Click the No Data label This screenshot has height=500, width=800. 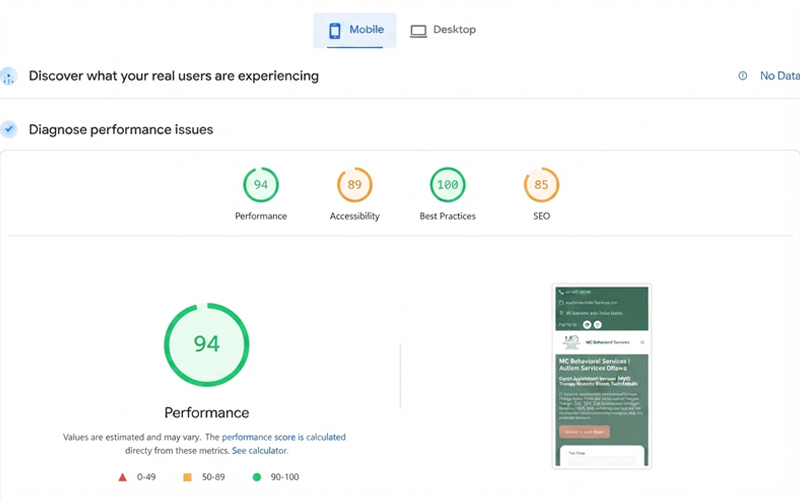(780, 76)
